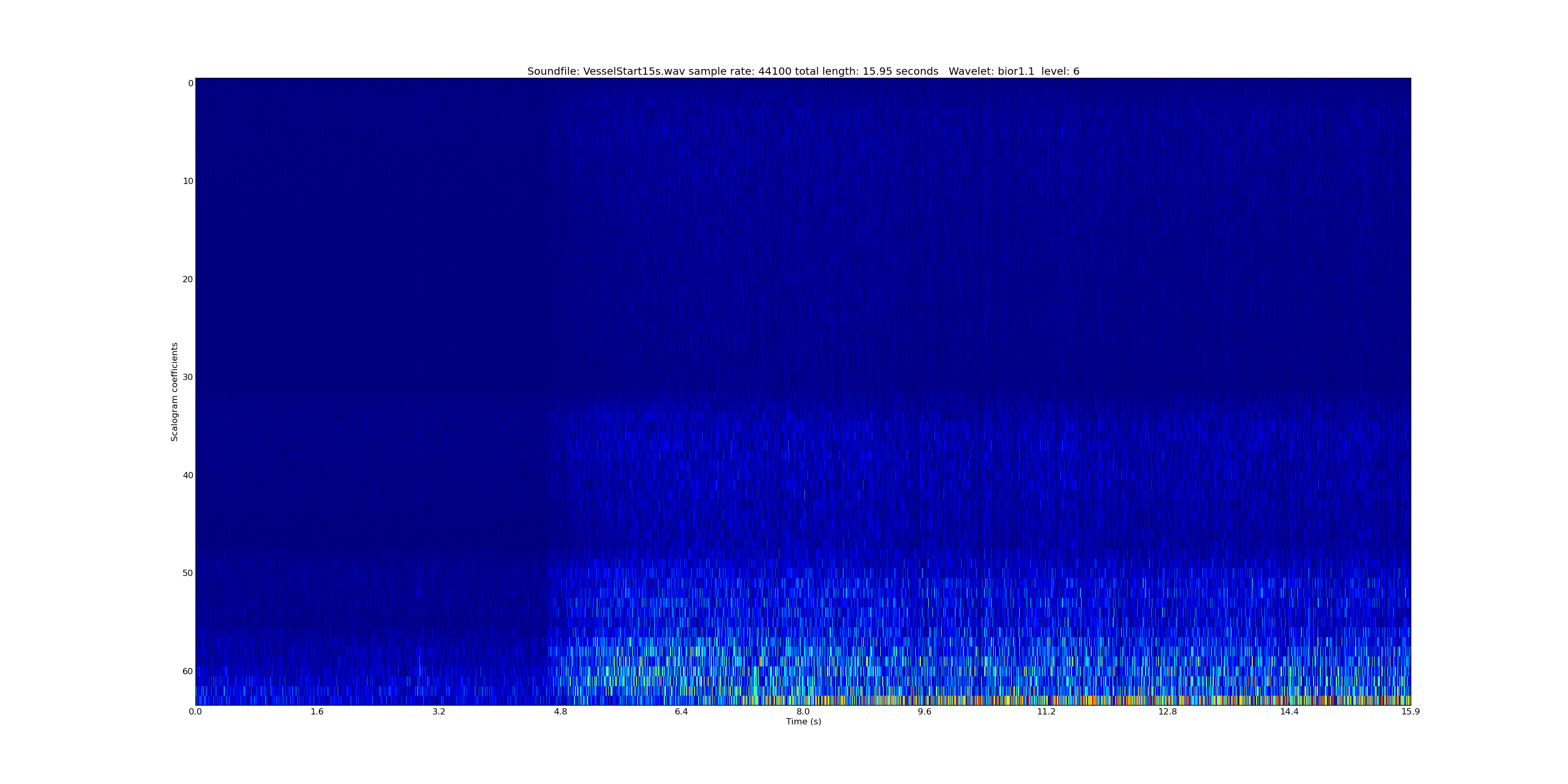This screenshot has width=1568, height=784.
Task: Click the 12.8 time tick label
Action: pyautogui.click(x=1167, y=711)
